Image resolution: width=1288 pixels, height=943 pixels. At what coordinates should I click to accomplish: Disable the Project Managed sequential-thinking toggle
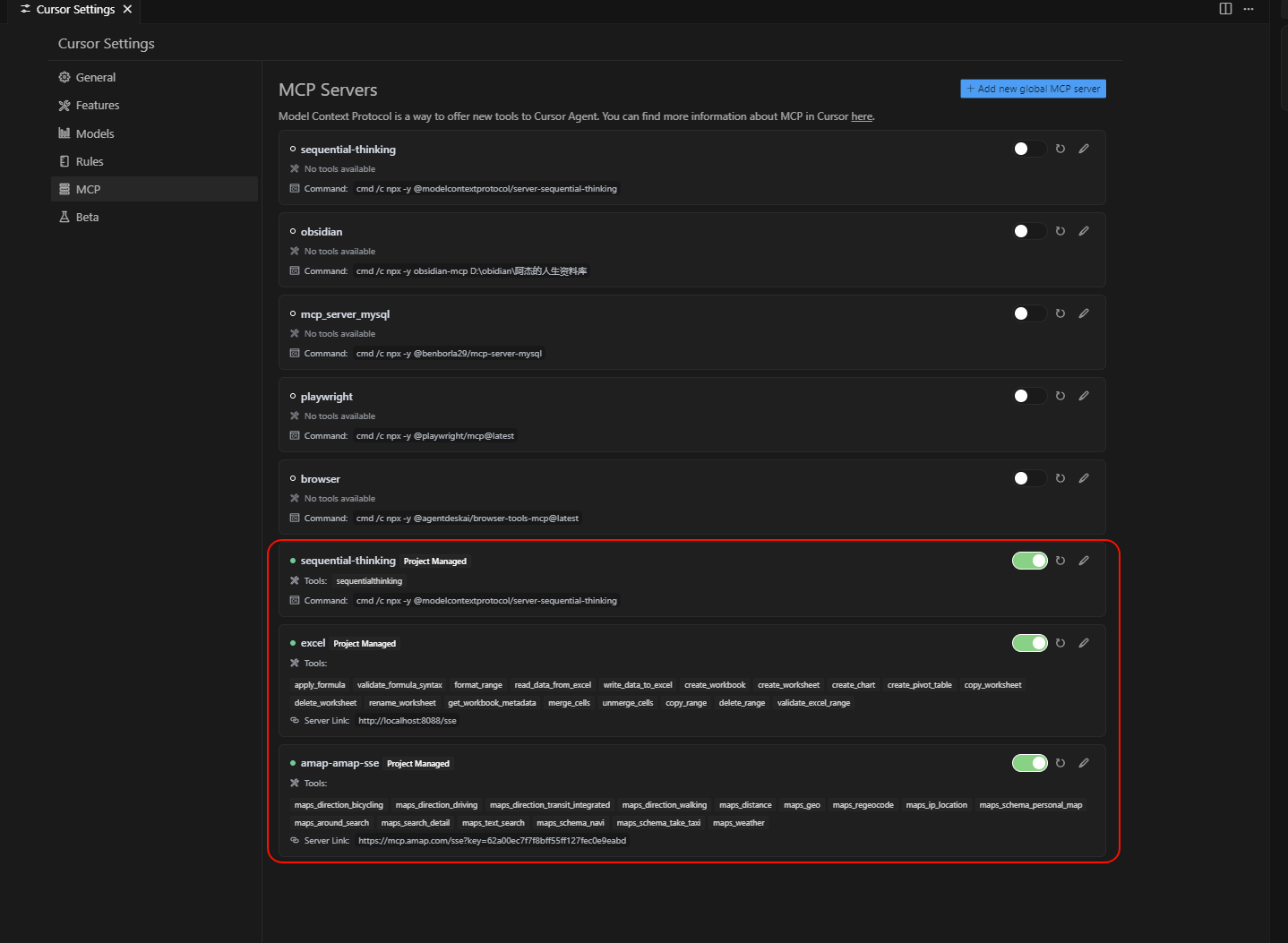[1029, 561]
